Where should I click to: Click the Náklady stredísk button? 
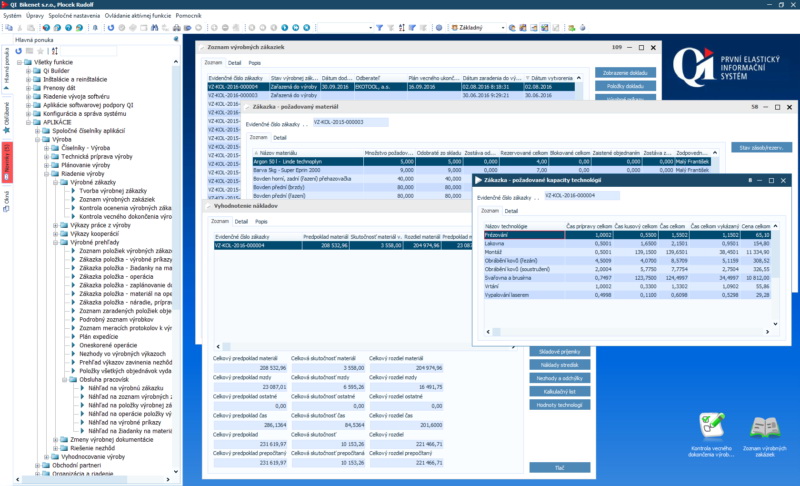tap(560, 365)
